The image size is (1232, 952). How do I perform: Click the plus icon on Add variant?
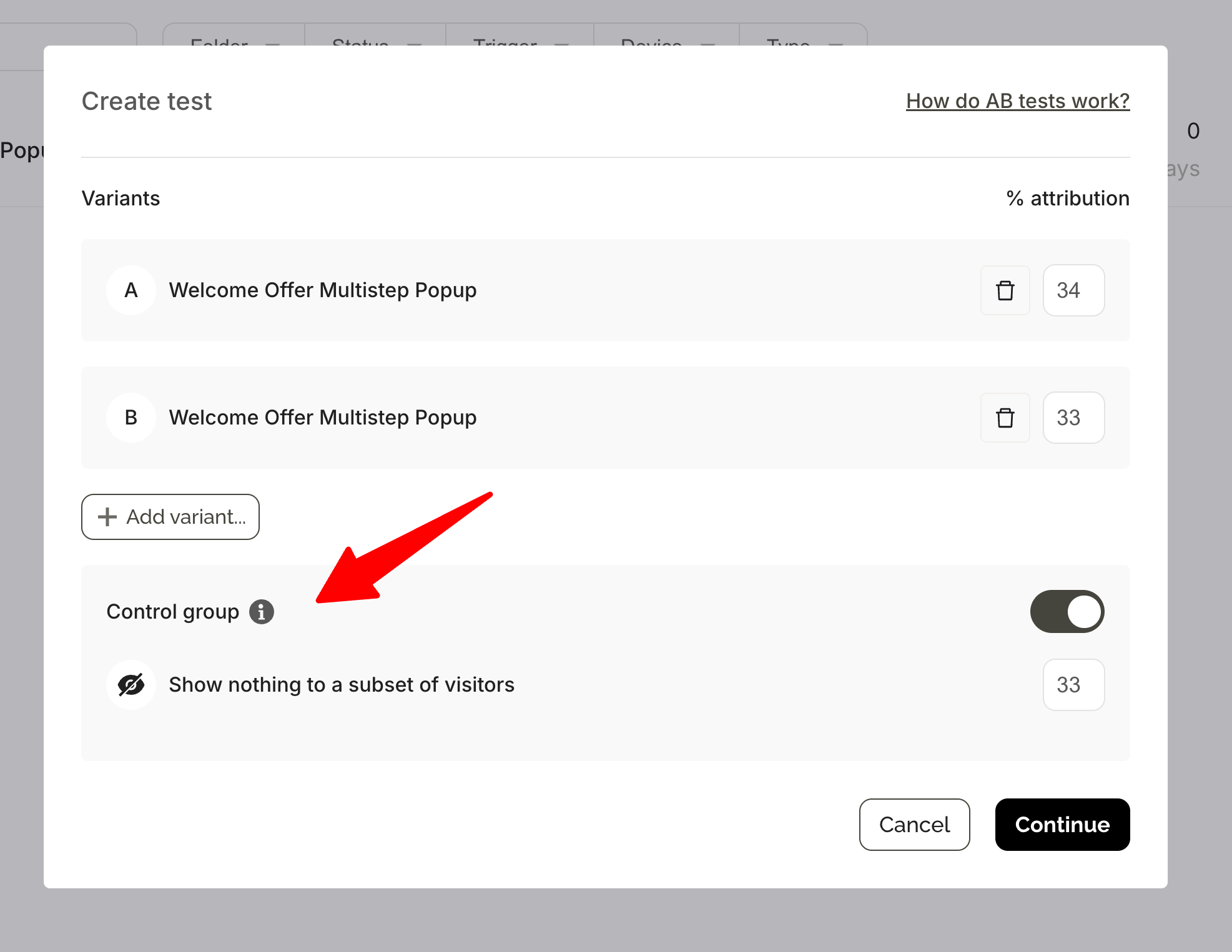(107, 517)
